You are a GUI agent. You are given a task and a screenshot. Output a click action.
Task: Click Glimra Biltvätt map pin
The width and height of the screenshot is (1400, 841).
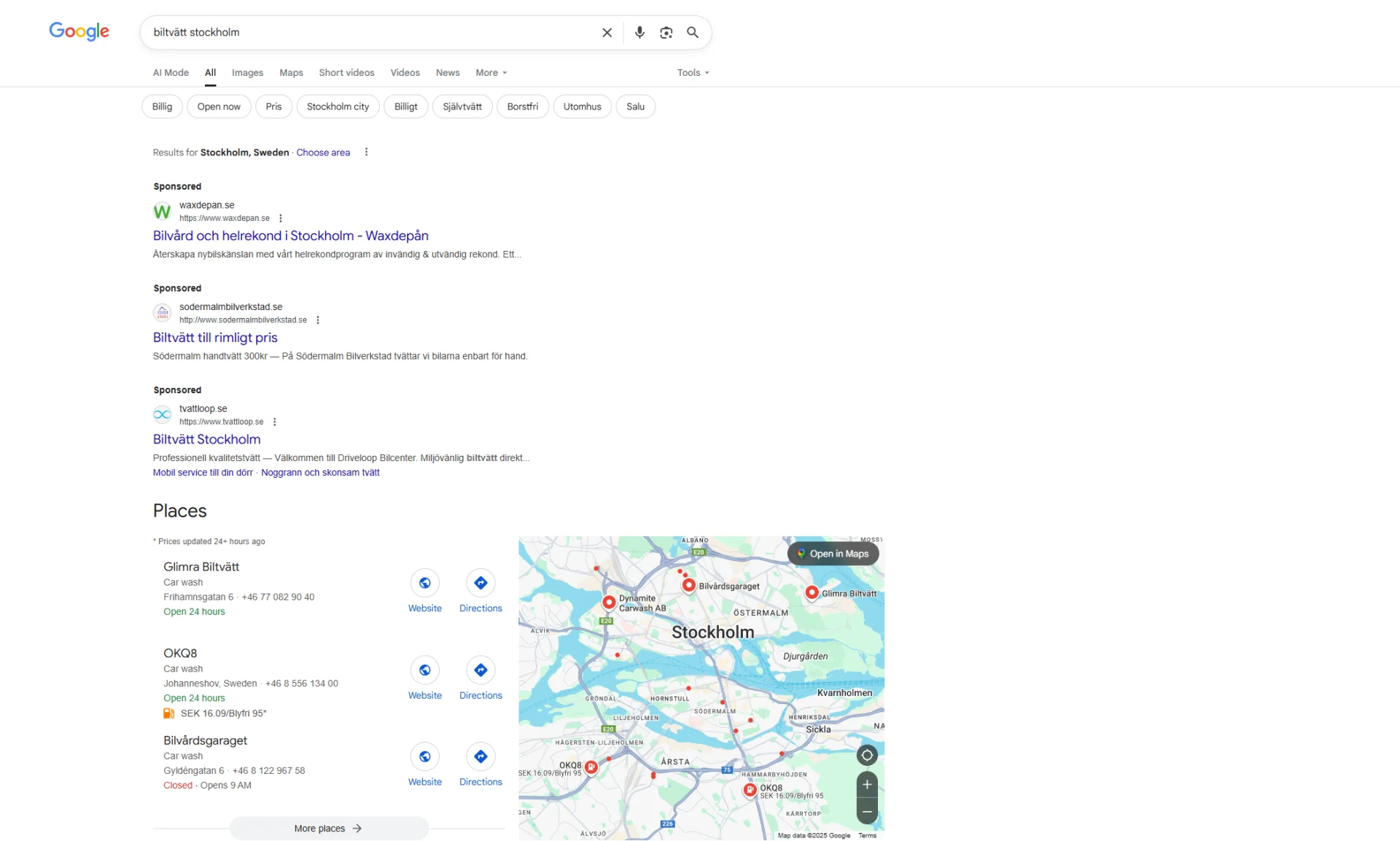click(x=812, y=593)
